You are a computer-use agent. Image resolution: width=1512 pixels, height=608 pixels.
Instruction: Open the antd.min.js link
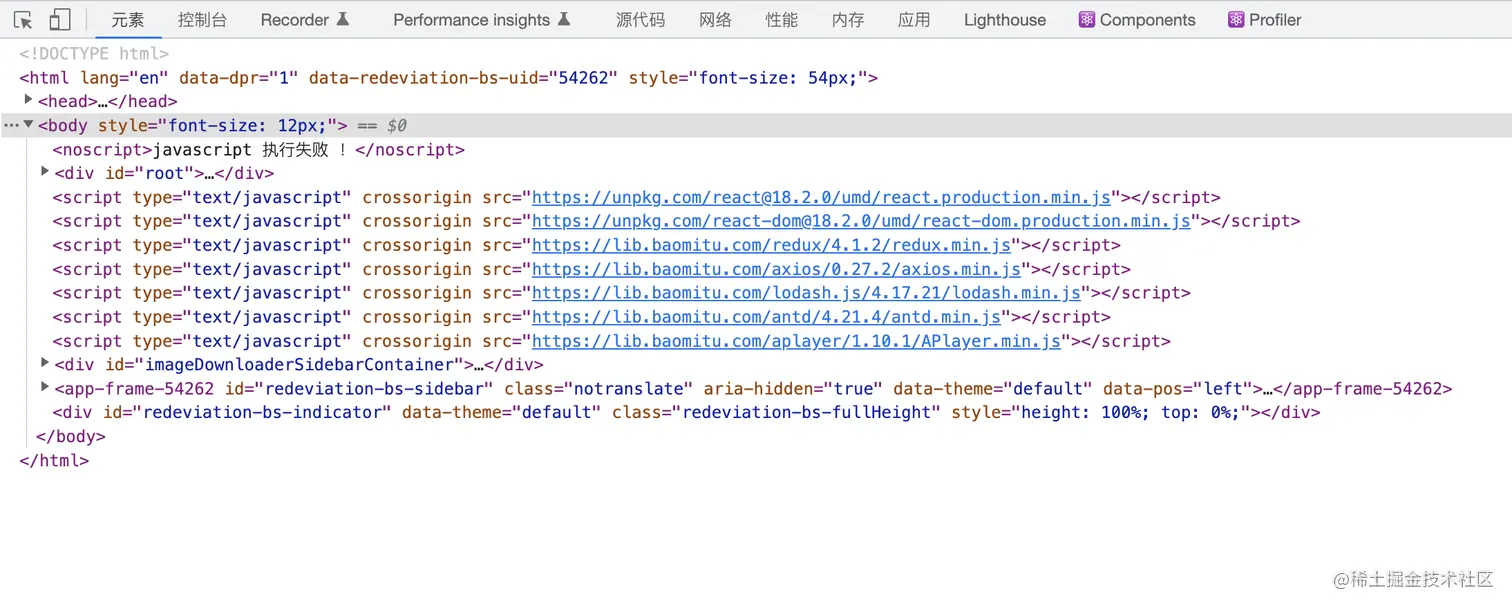pyautogui.click(x=766, y=318)
